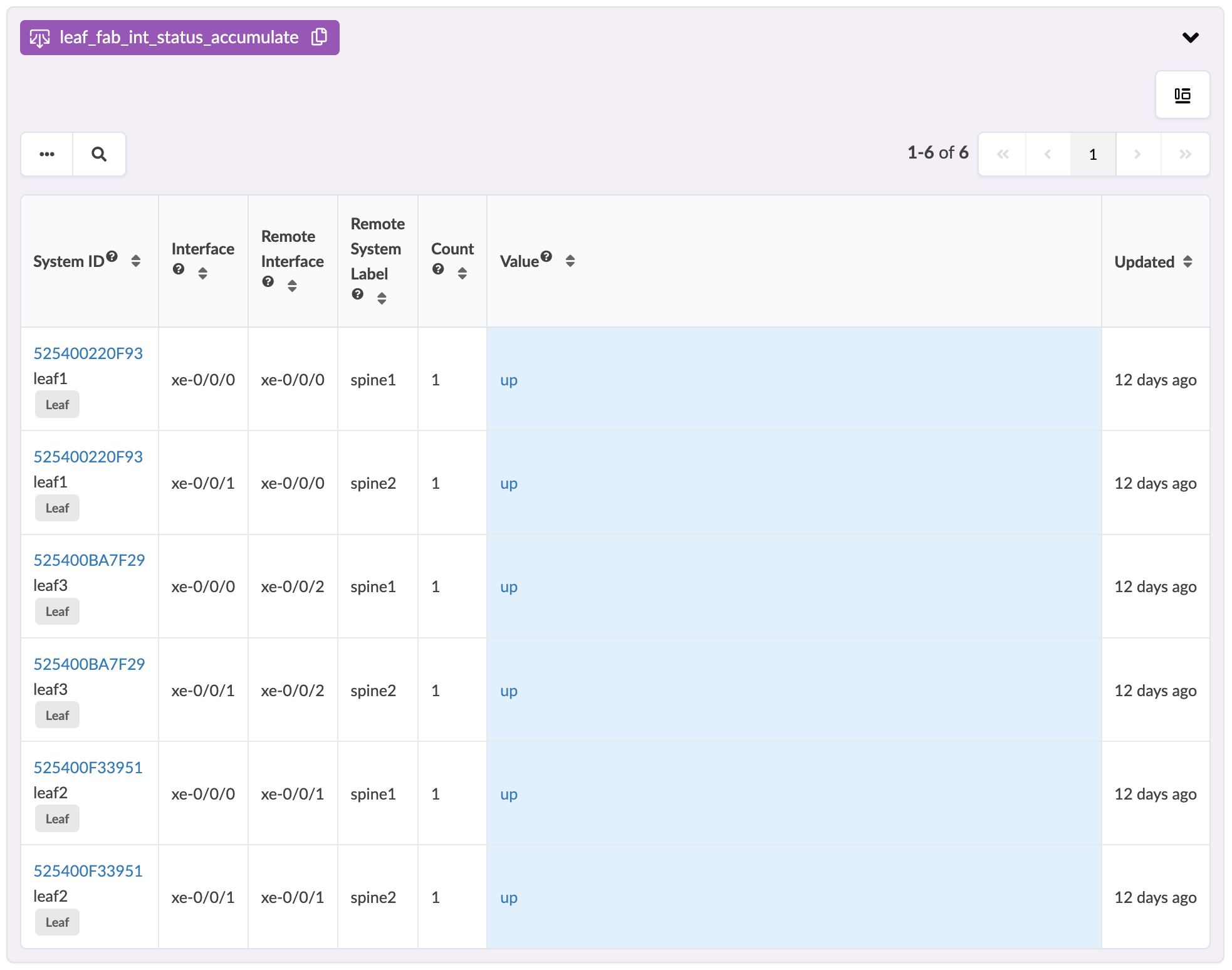Click the Remote Interface help icon
This screenshot has height=970, width=1232.
268,281
